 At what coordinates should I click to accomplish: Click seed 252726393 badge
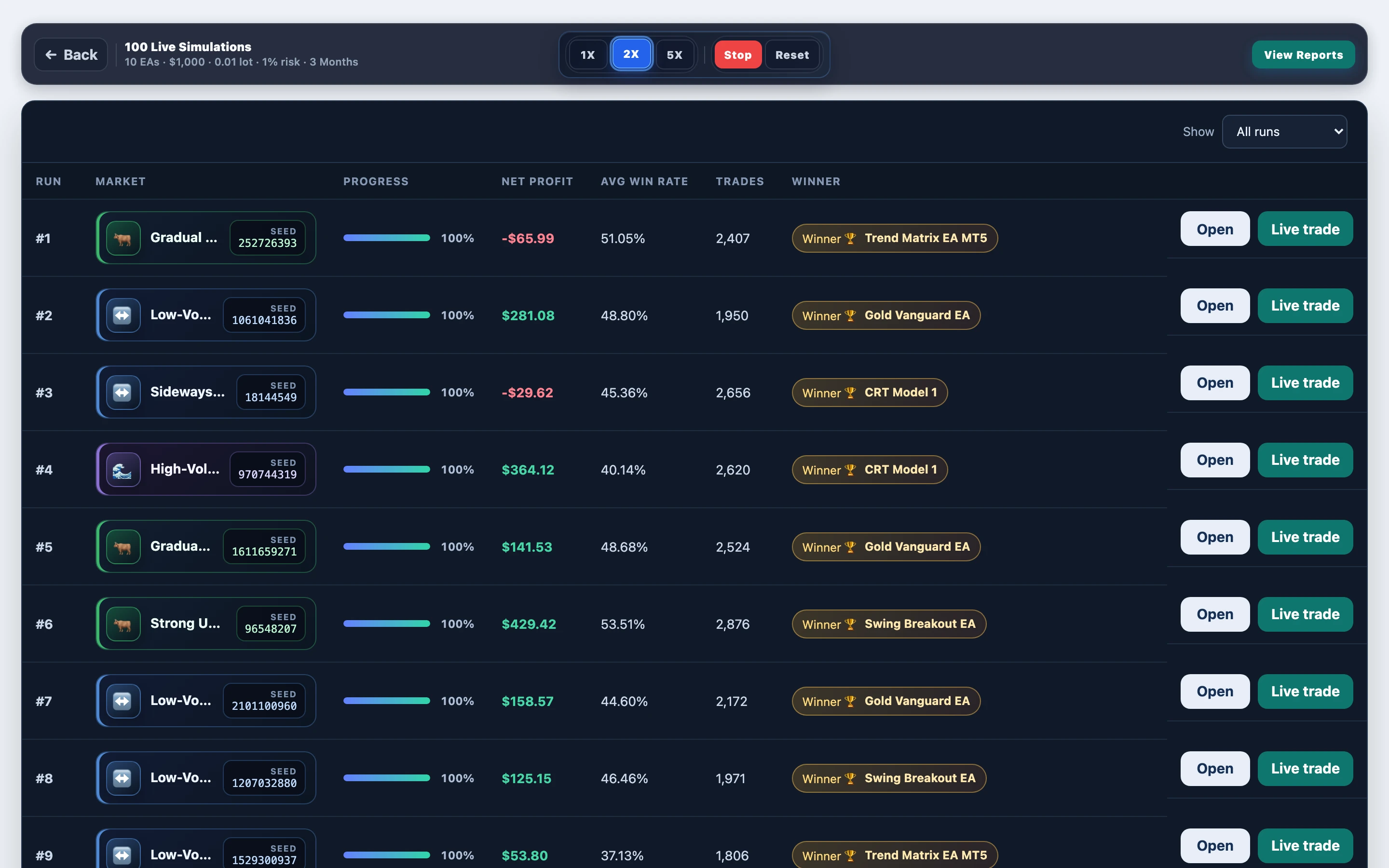pos(268,238)
